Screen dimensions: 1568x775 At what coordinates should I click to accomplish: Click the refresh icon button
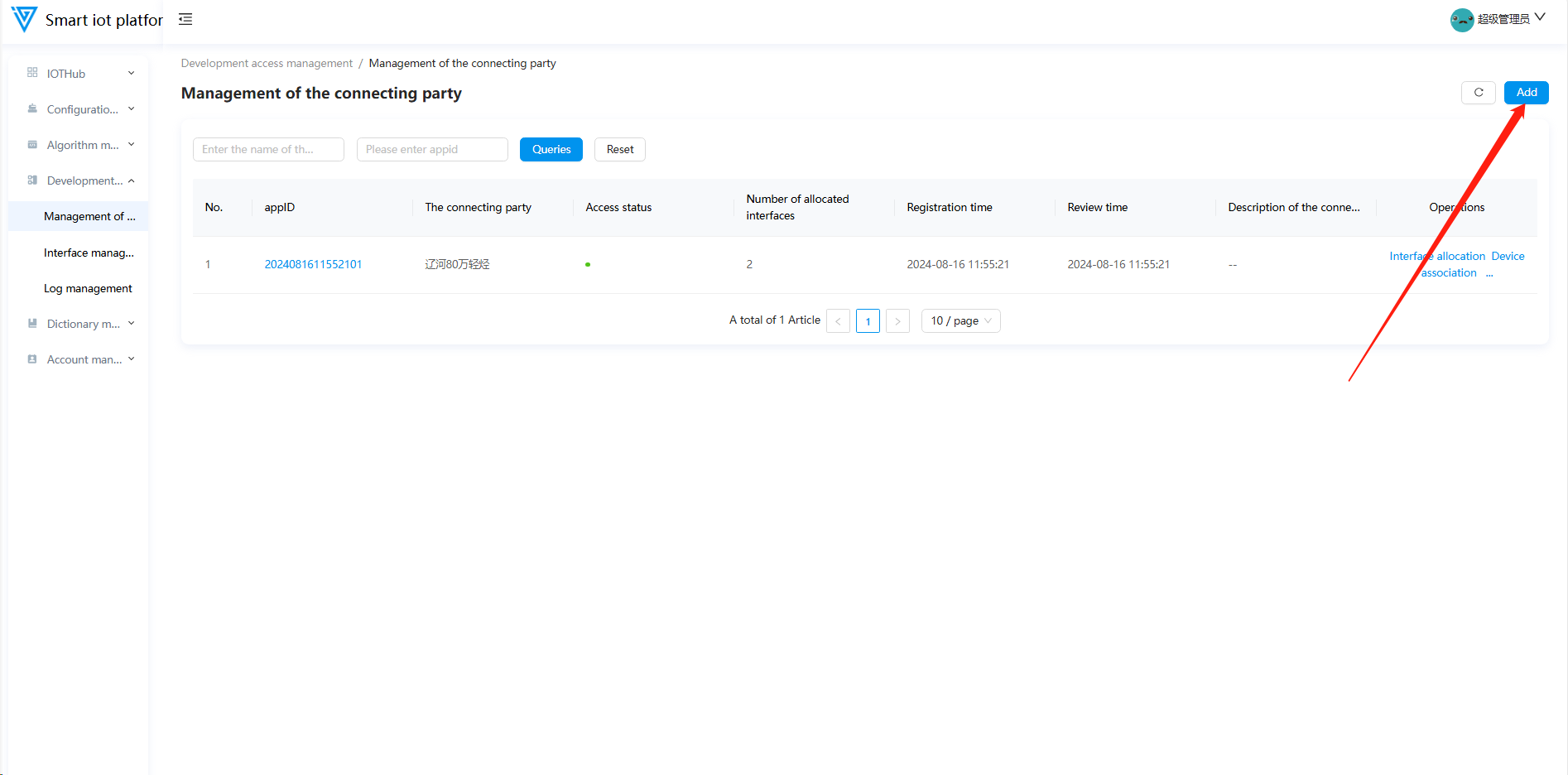[x=1478, y=93]
